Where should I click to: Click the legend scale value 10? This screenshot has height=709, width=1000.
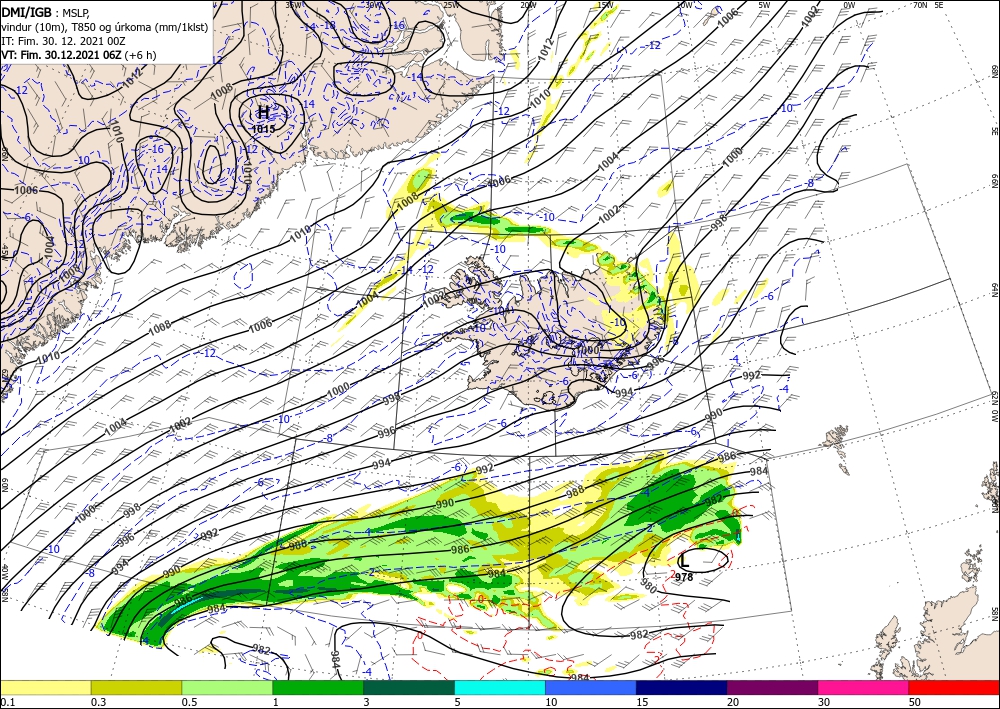[551, 702]
